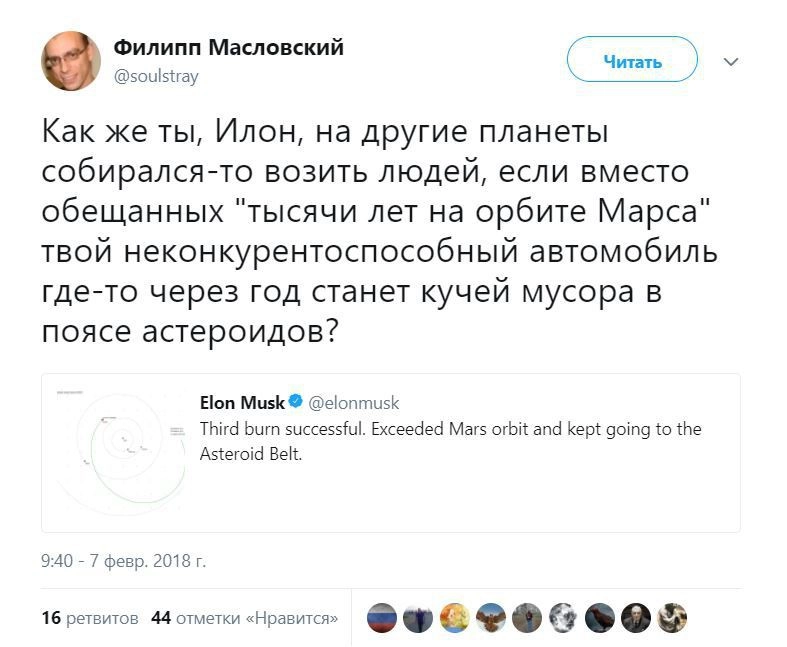View the 44 отметки «Нравится» list
The width and height of the screenshot is (787, 647).
(x=244, y=618)
